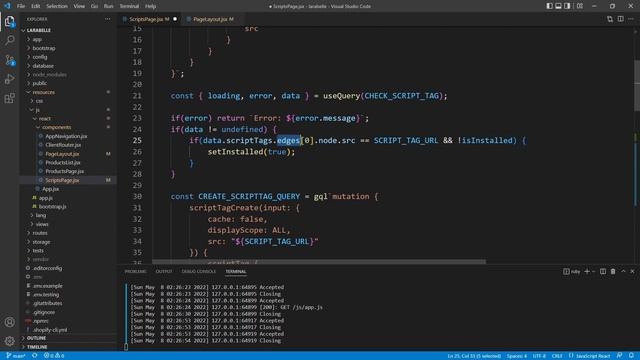
Task: Click the editor horizontal scrollbar
Action: 319,262
